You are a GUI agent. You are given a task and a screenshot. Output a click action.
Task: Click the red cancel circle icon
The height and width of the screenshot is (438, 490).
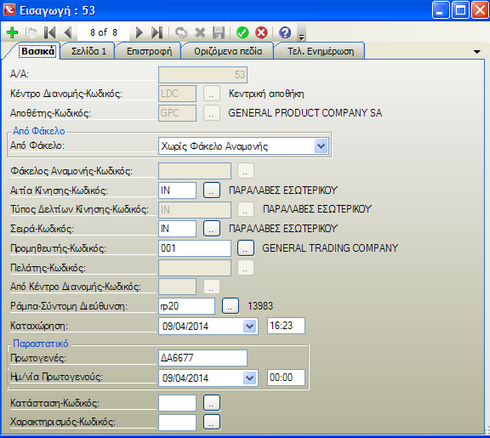[x=261, y=33]
